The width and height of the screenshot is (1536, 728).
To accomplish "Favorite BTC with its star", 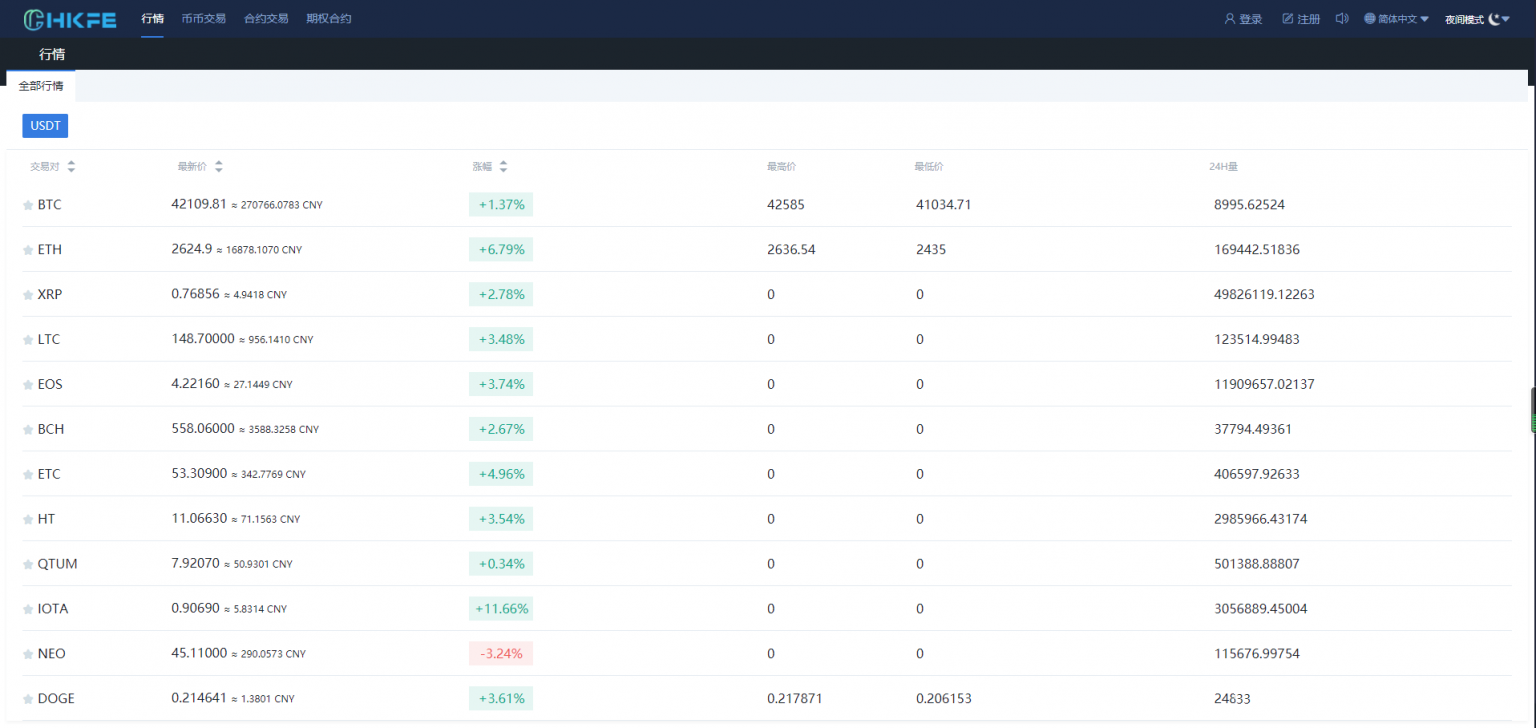I will (28, 205).
